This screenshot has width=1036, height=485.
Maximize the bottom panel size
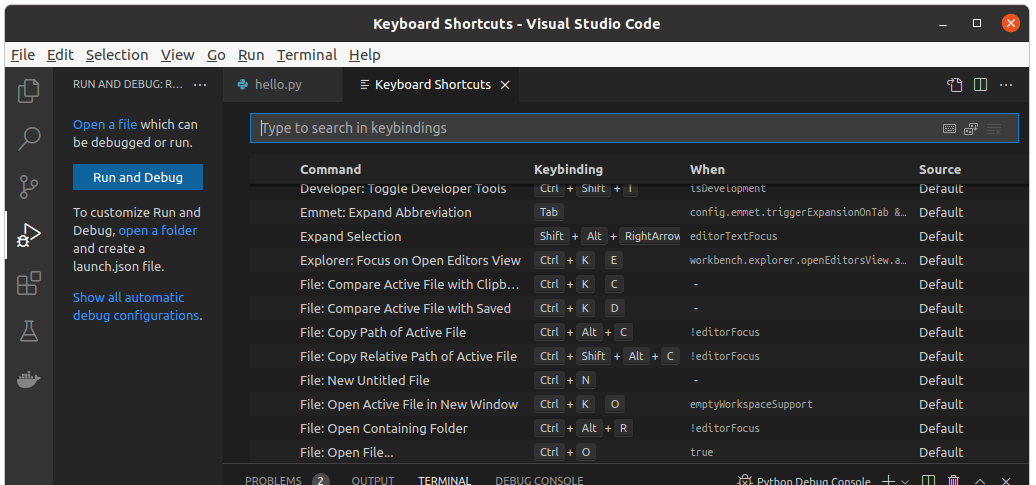click(x=980, y=480)
